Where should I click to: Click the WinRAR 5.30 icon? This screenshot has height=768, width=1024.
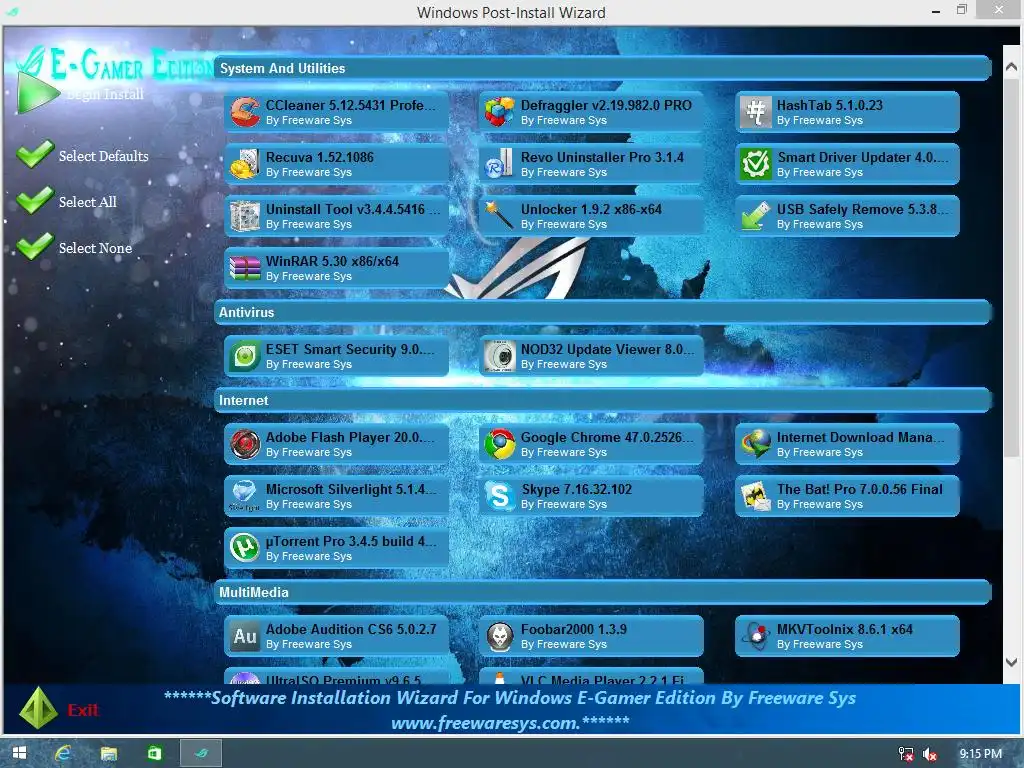pyautogui.click(x=245, y=268)
